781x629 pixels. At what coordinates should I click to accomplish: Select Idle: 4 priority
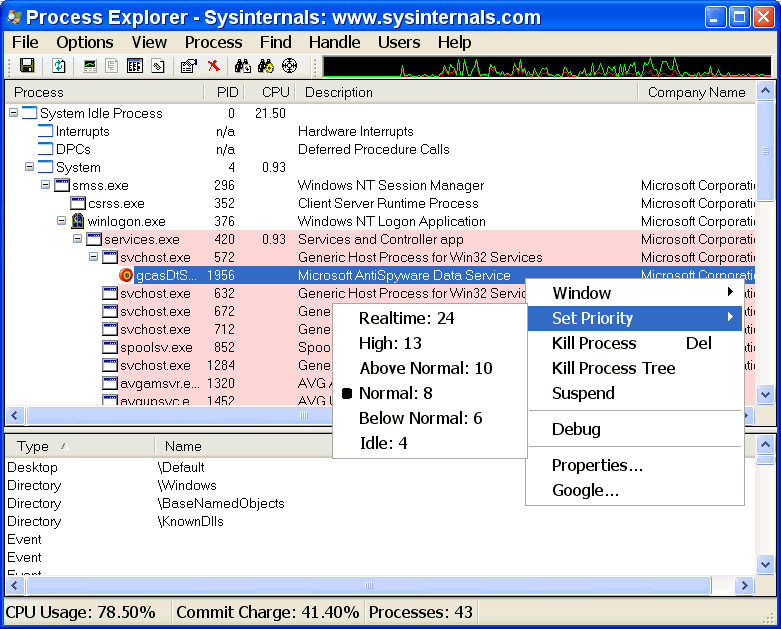[x=383, y=443]
